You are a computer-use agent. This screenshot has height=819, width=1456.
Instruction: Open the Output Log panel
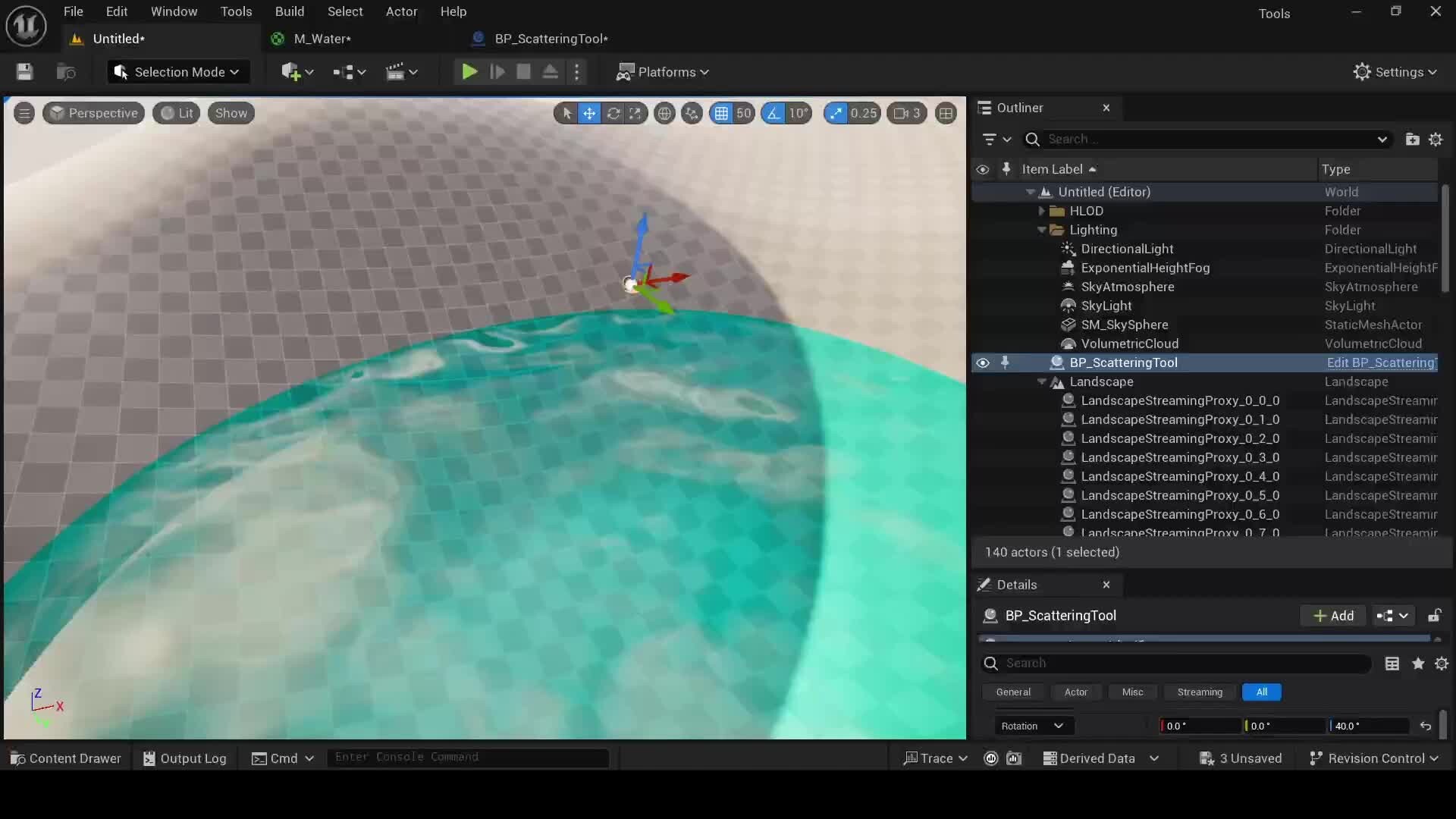coord(184,758)
